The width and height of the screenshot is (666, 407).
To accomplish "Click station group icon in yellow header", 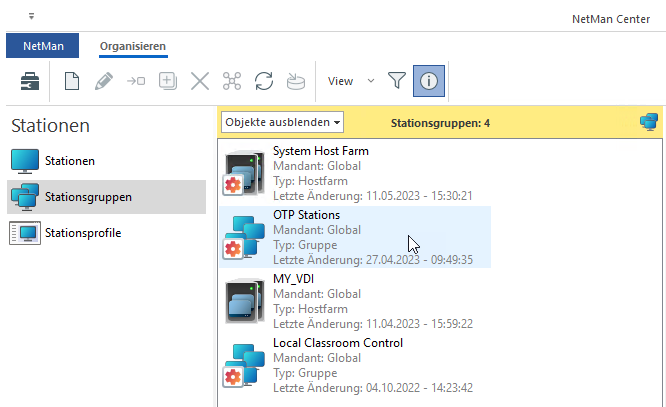I will (x=648, y=122).
